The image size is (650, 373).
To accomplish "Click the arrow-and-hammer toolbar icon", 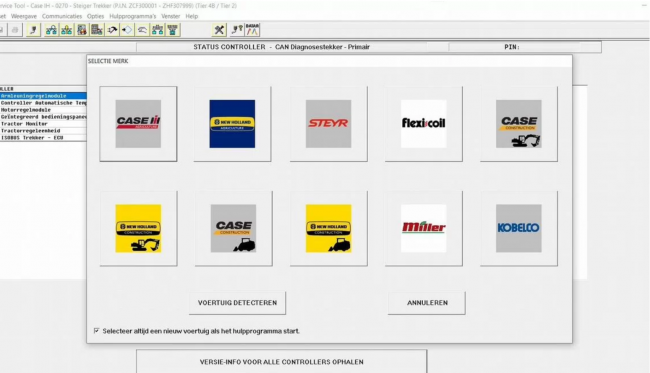I will 112,30.
